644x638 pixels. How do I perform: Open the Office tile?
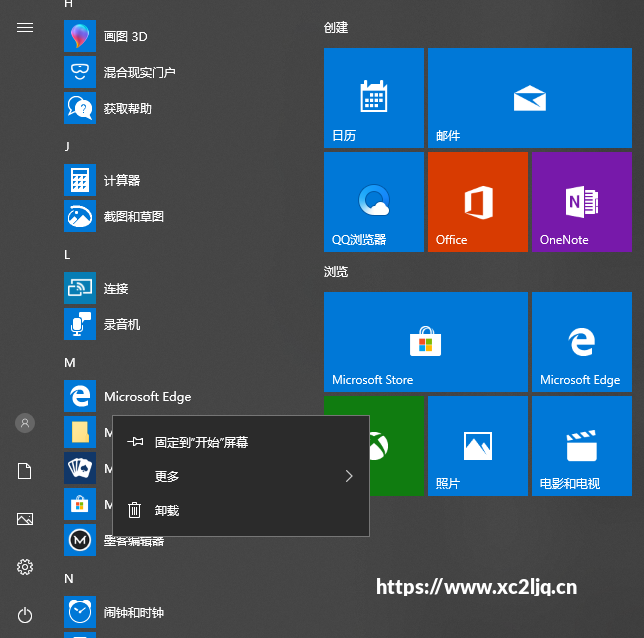coord(478,202)
